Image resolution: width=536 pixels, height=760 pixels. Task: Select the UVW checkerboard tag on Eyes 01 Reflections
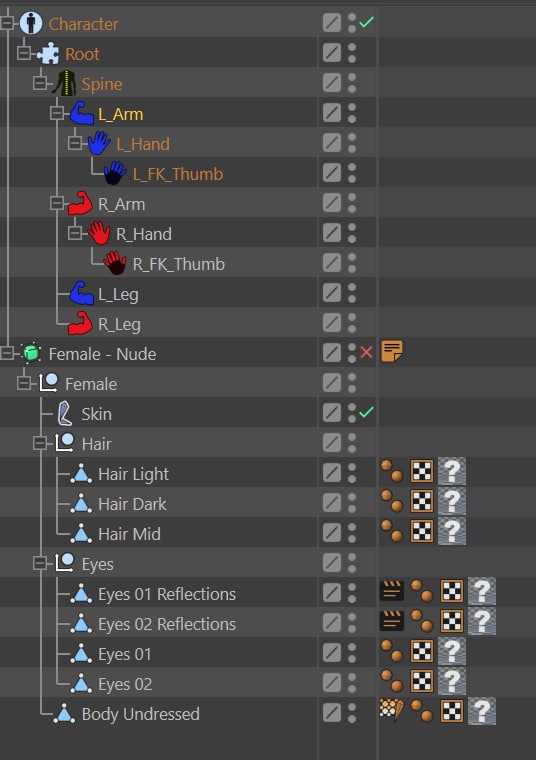point(452,591)
